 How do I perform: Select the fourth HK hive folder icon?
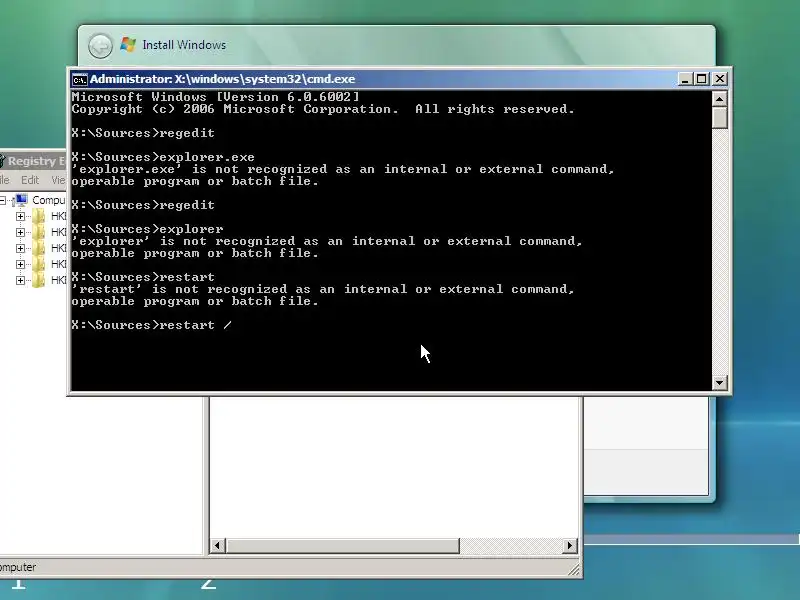(38, 264)
